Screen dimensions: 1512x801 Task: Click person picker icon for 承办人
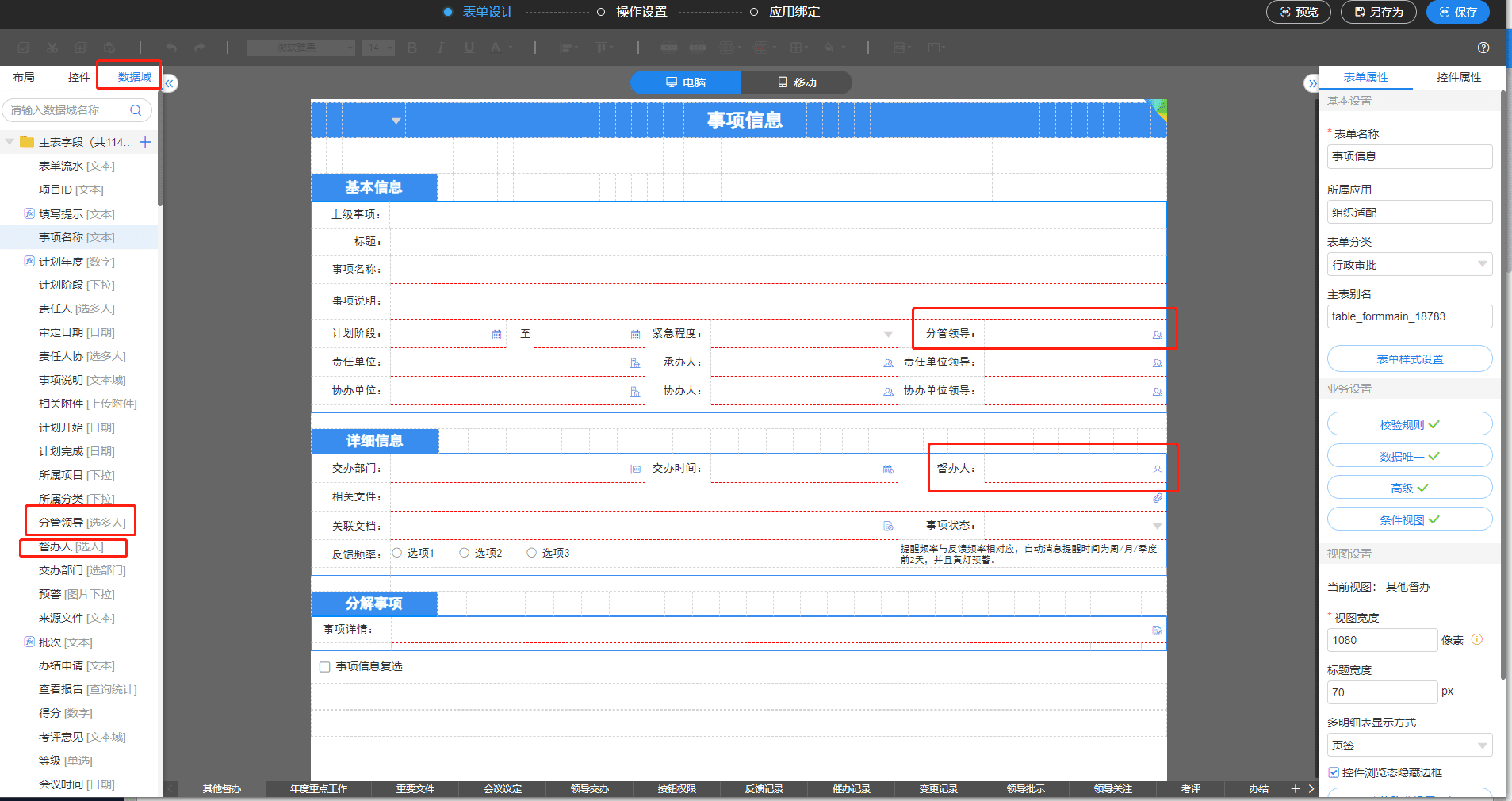tap(888, 363)
